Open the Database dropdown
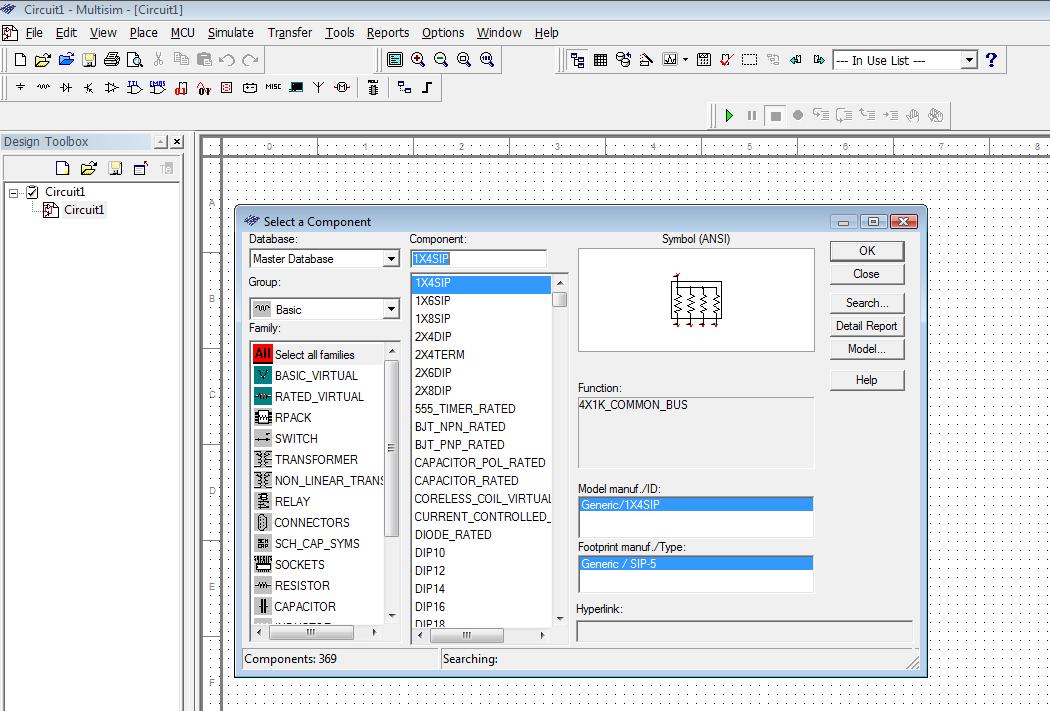The width and height of the screenshot is (1050, 711). [391, 259]
